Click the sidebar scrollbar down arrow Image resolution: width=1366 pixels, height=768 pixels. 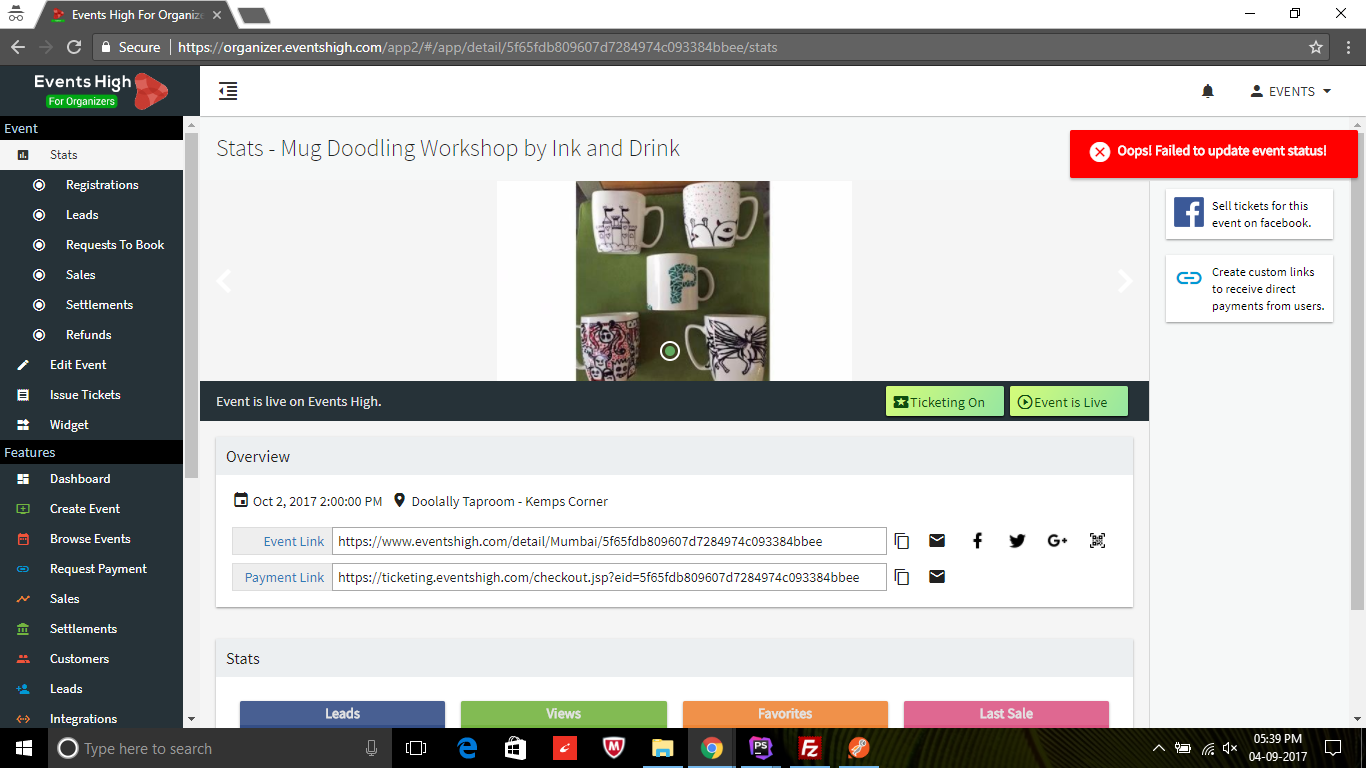point(191,719)
